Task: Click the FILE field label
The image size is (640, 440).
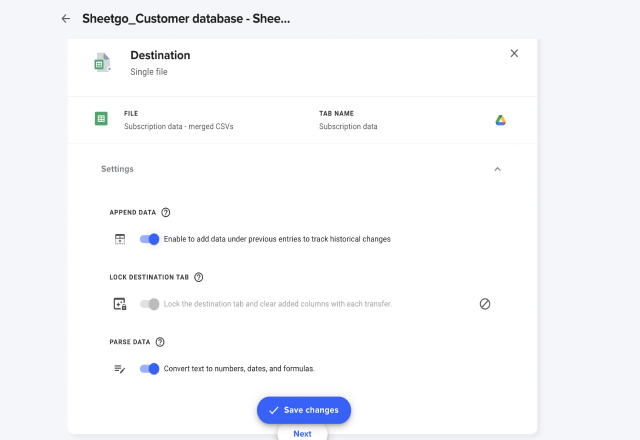Action: (x=131, y=113)
